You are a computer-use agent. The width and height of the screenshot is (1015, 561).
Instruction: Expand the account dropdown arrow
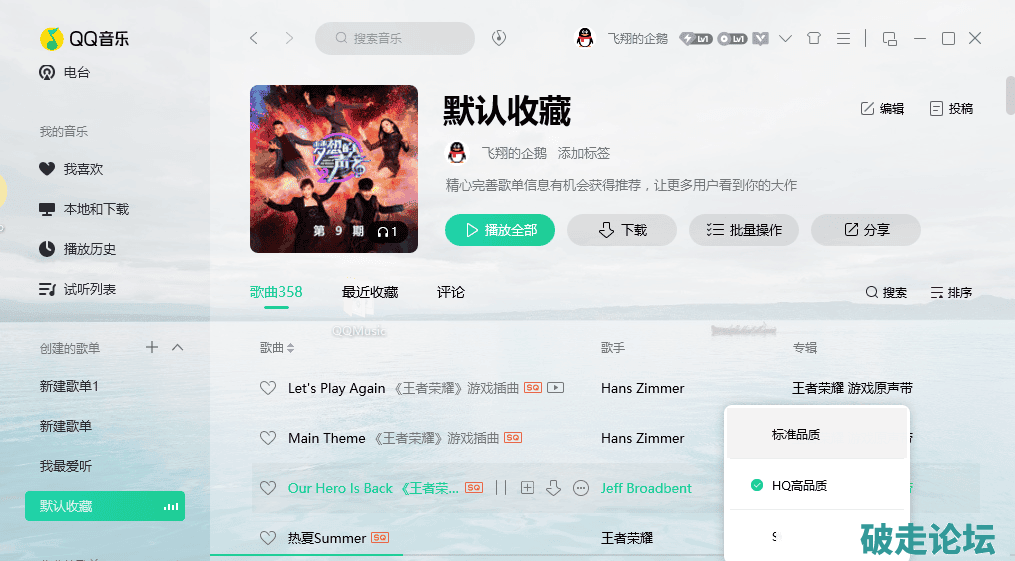coord(785,39)
